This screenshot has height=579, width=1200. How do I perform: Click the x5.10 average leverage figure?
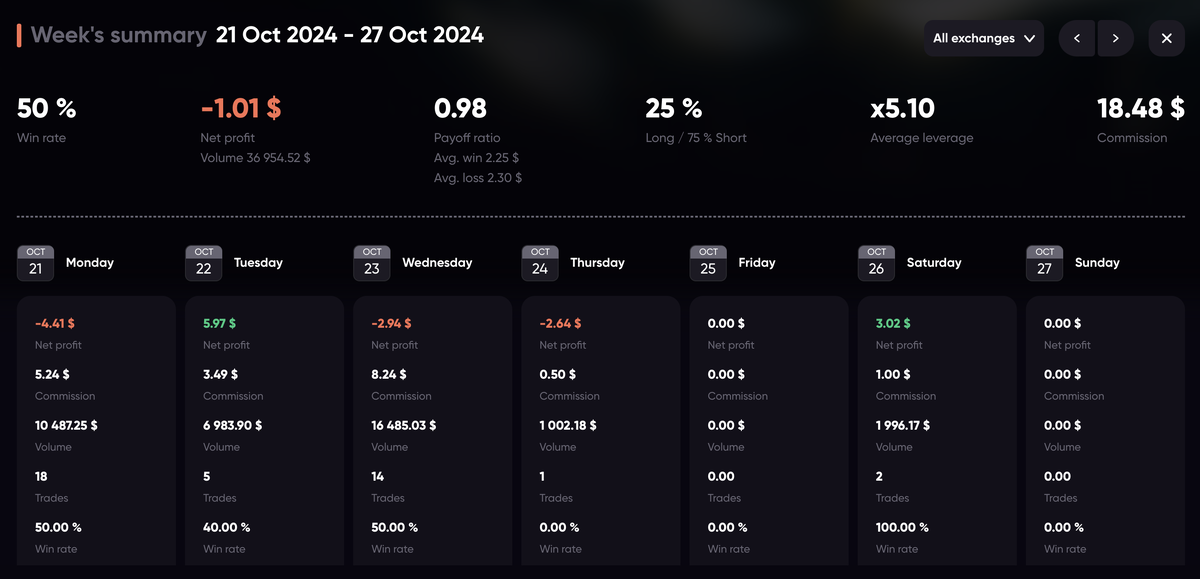[903, 108]
